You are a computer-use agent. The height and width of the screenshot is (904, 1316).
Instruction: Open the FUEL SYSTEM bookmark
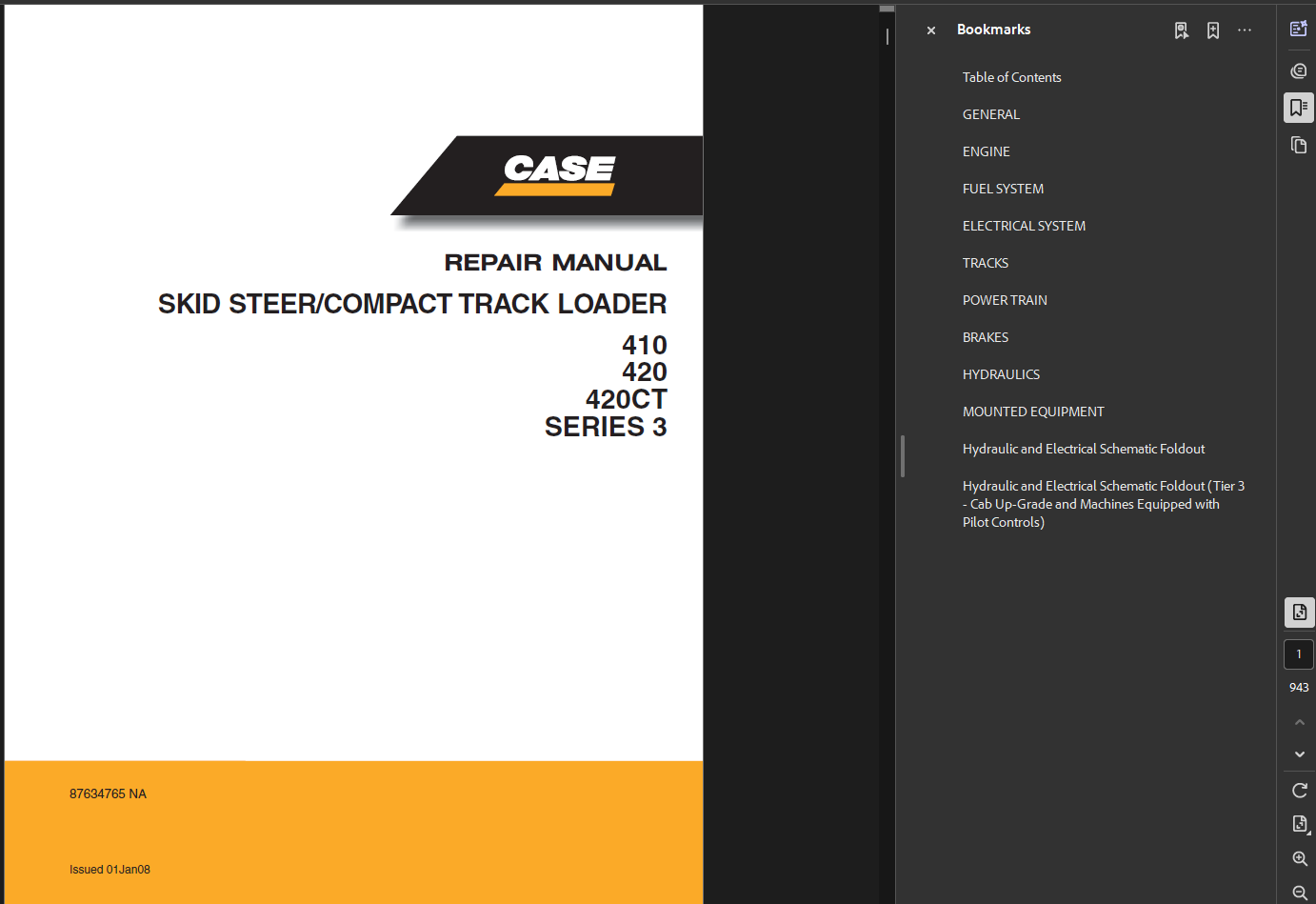pos(1003,189)
